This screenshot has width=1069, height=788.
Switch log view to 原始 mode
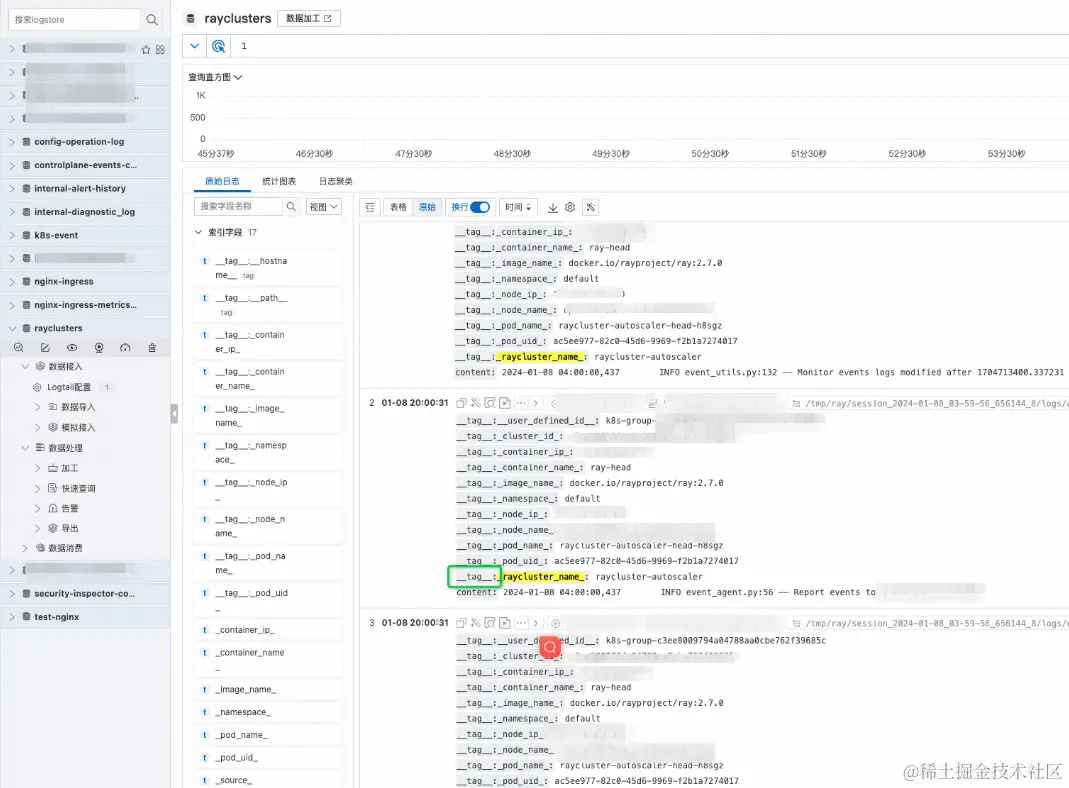pyautogui.click(x=427, y=207)
